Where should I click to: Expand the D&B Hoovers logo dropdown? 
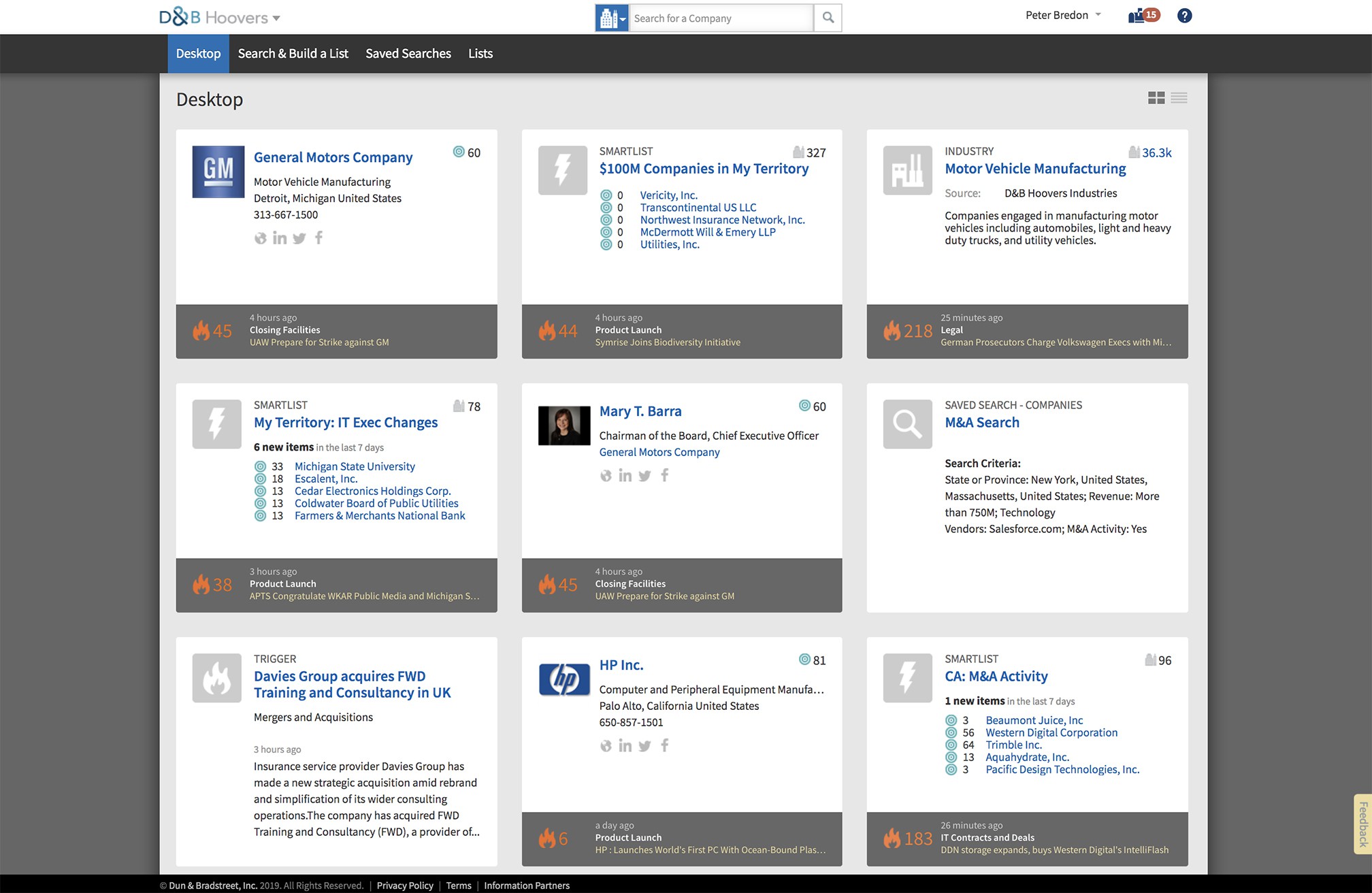[x=276, y=18]
